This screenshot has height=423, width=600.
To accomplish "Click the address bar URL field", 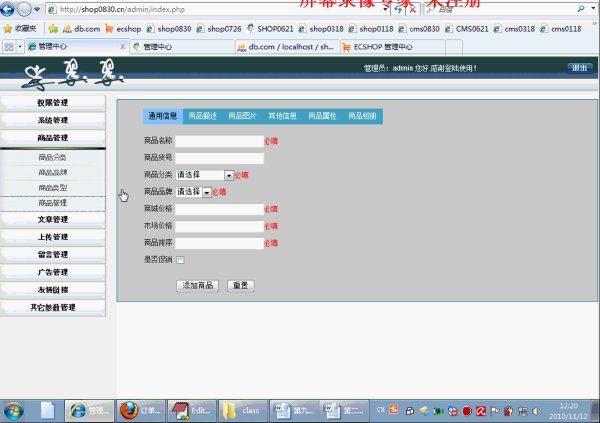I will pyautogui.click(x=216, y=9).
